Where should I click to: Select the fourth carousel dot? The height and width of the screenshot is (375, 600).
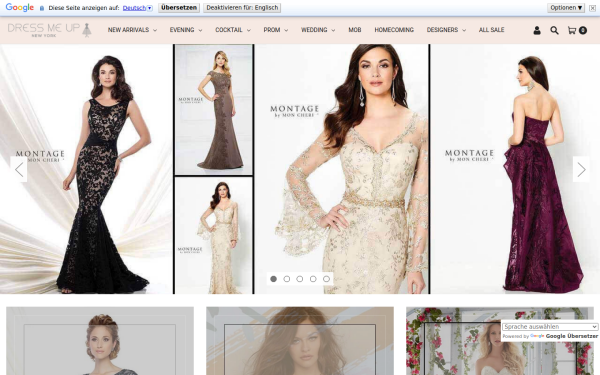pyautogui.click(x=313, y=279)
